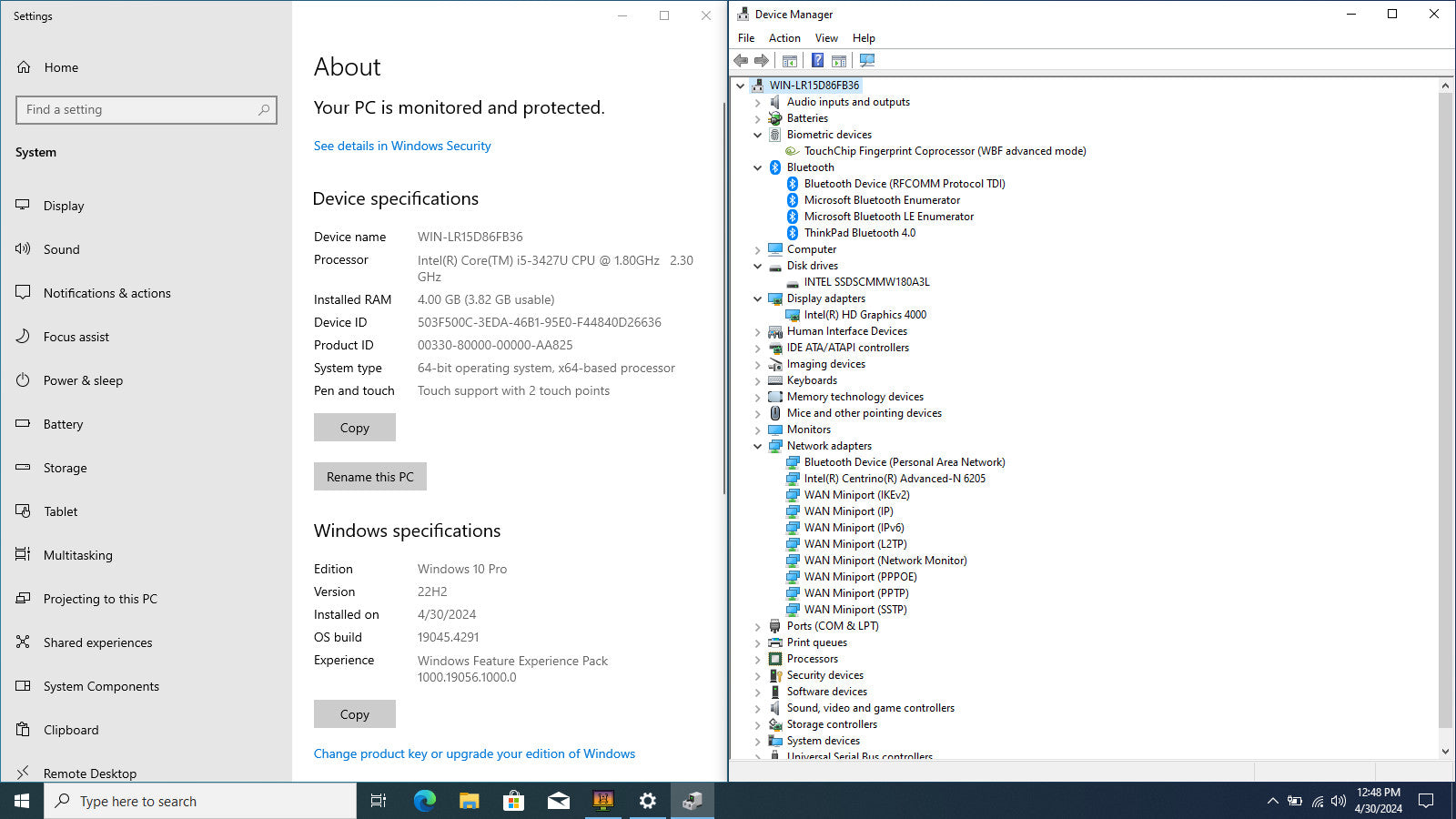Select Intel(R) HD Graphics 4000 adapter

(864, 315)
